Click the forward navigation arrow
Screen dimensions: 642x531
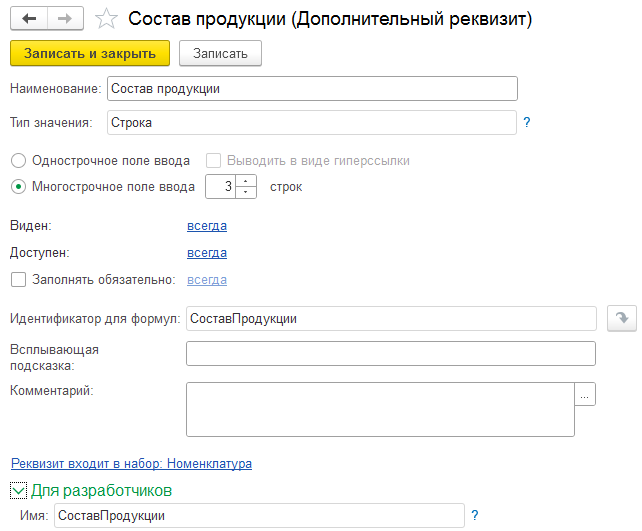64,19
